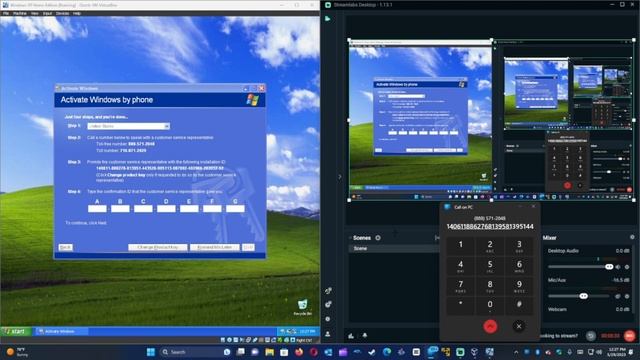Open the Windows XP Start menu

16,331
